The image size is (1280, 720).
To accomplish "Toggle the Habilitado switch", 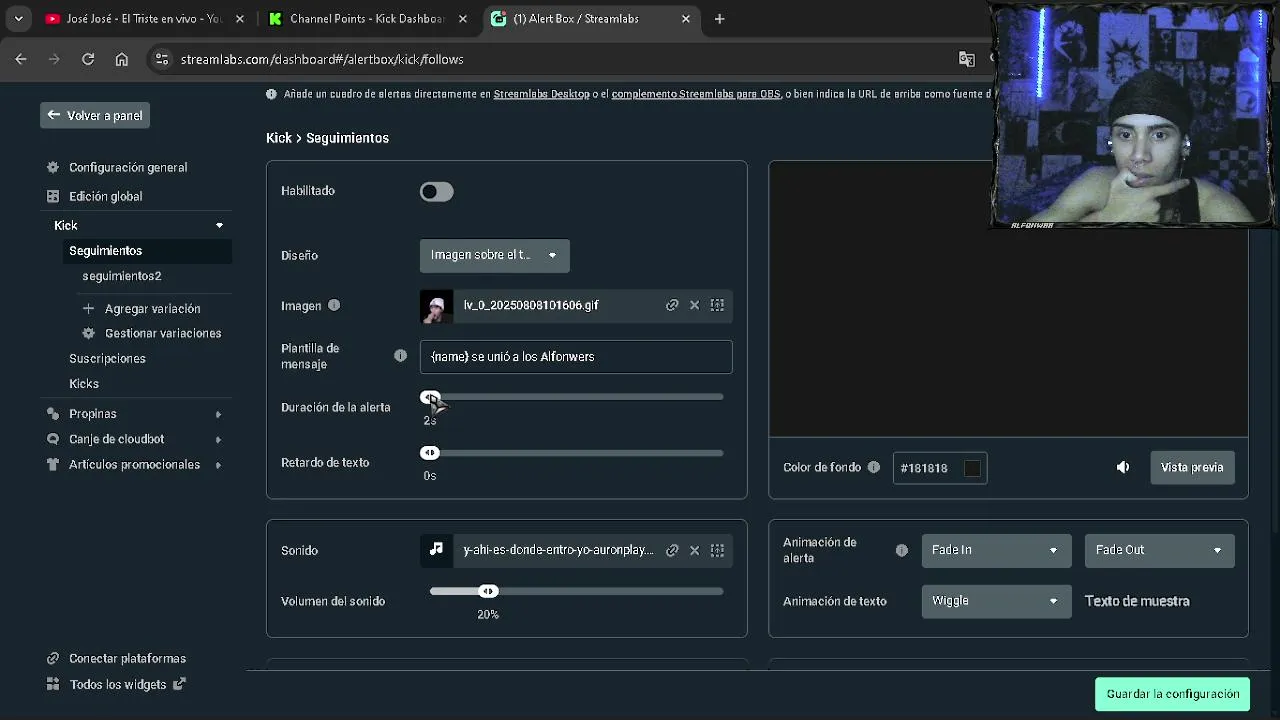I will click(437, 192).
